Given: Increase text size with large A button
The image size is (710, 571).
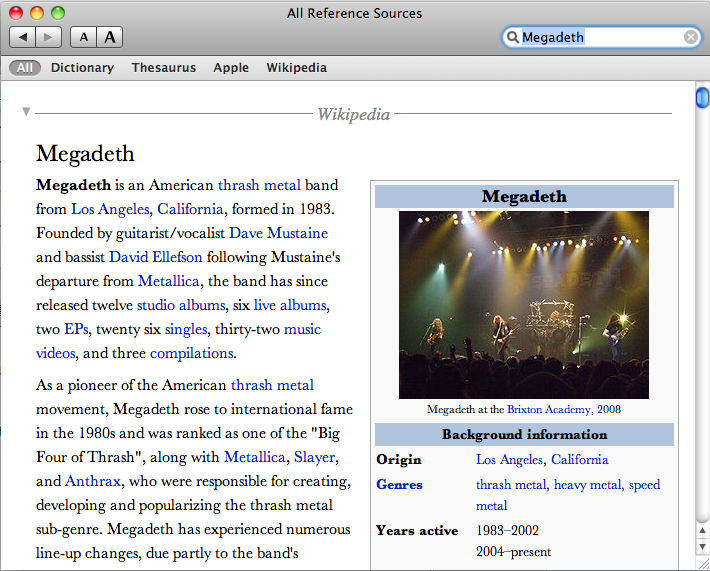Looking at the screenshot, I should (110, 37).
